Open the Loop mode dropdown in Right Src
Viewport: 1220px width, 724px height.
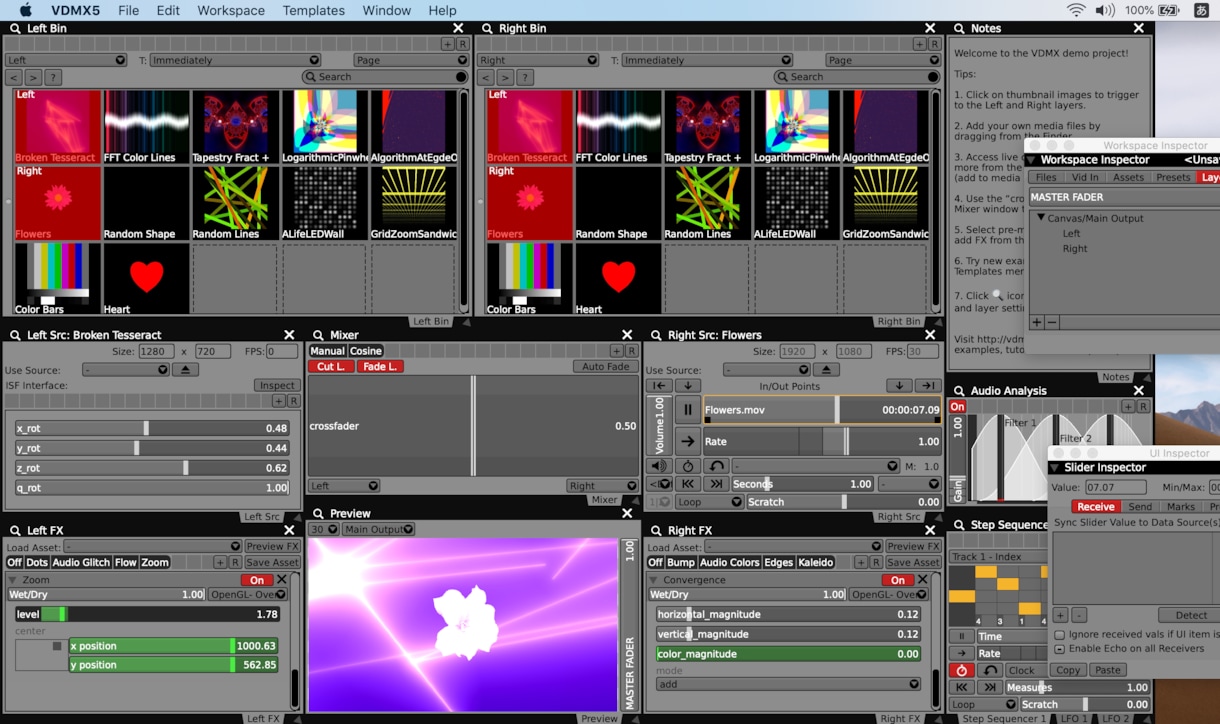[709, 502]
